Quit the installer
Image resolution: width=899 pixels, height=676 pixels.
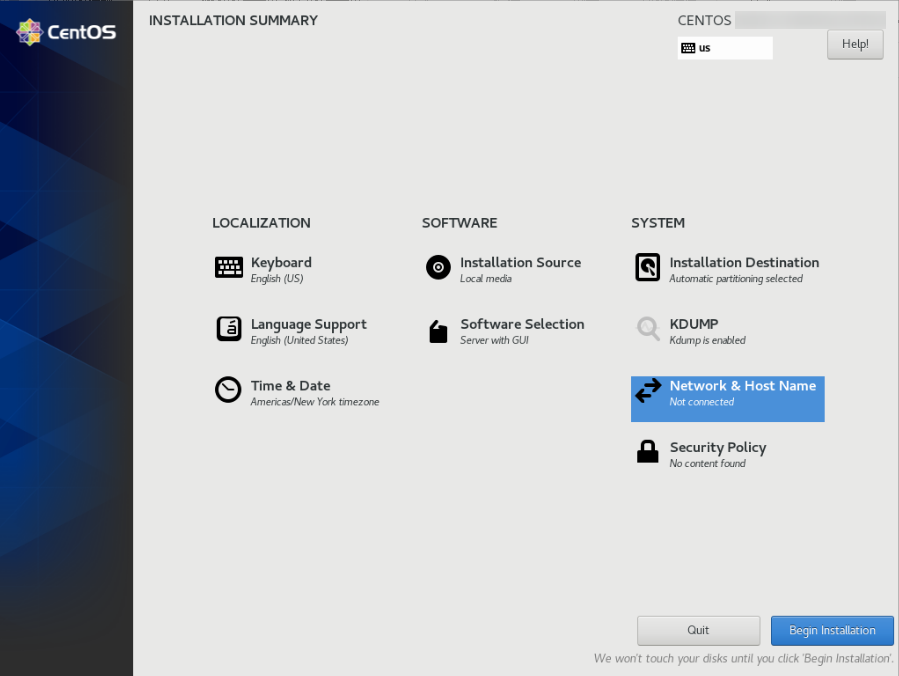coord(698,630)
